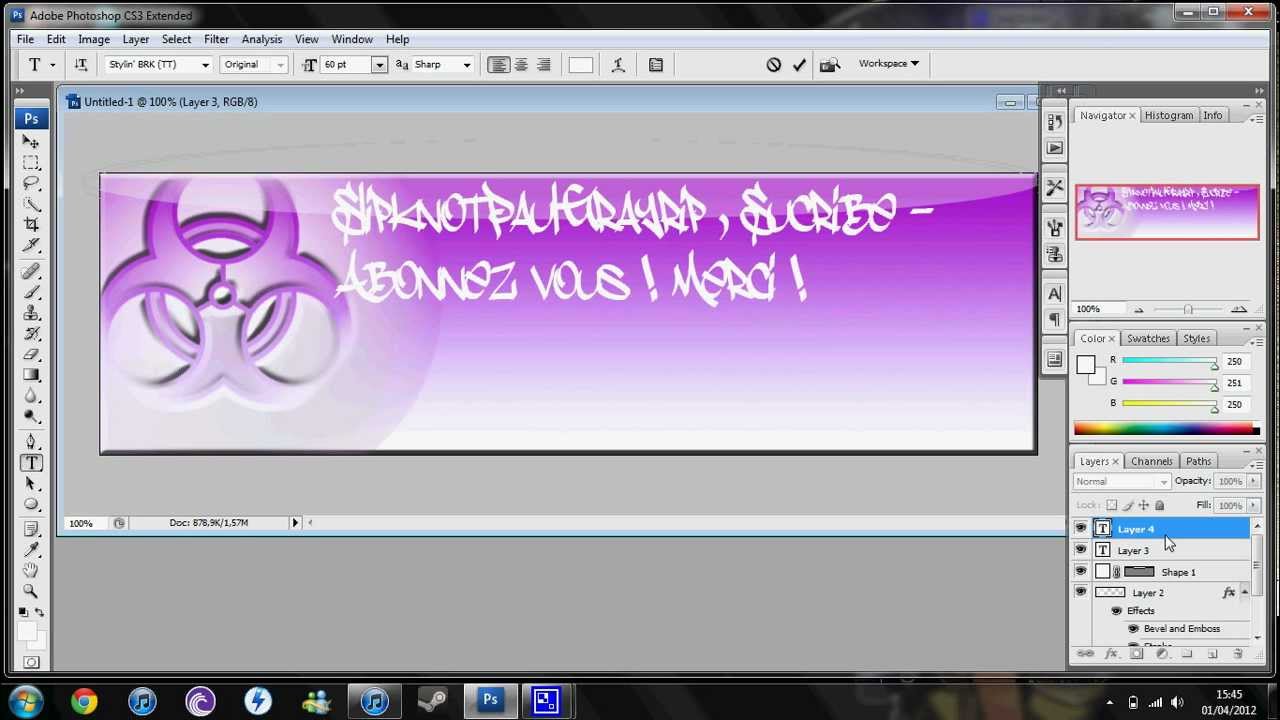The height and width of the screenshot is (720, 1280).
Task: Select the Clone Stamp tool
Action: [31, 313]
